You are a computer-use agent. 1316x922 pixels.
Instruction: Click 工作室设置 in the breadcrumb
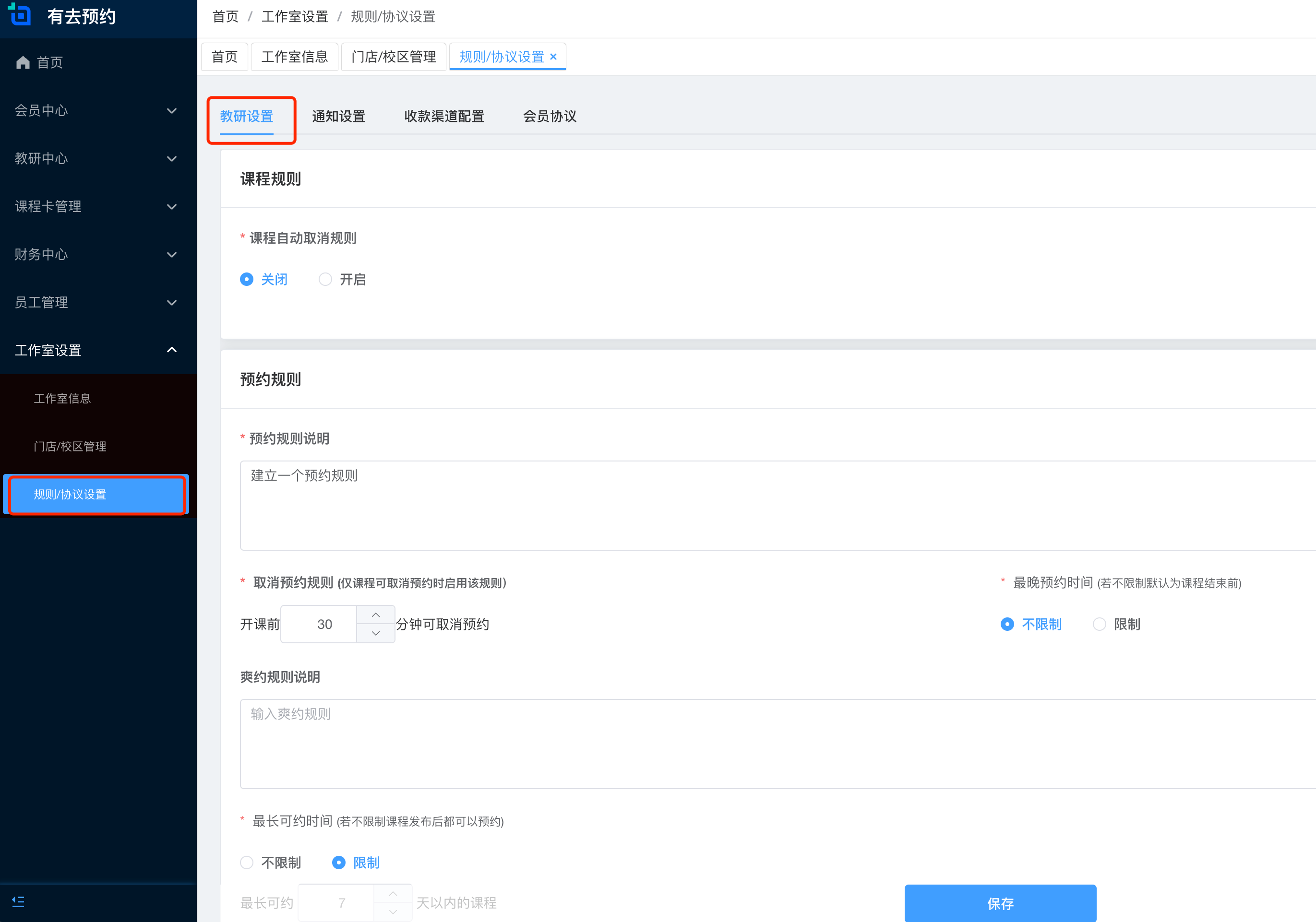[x=295, y=17]
